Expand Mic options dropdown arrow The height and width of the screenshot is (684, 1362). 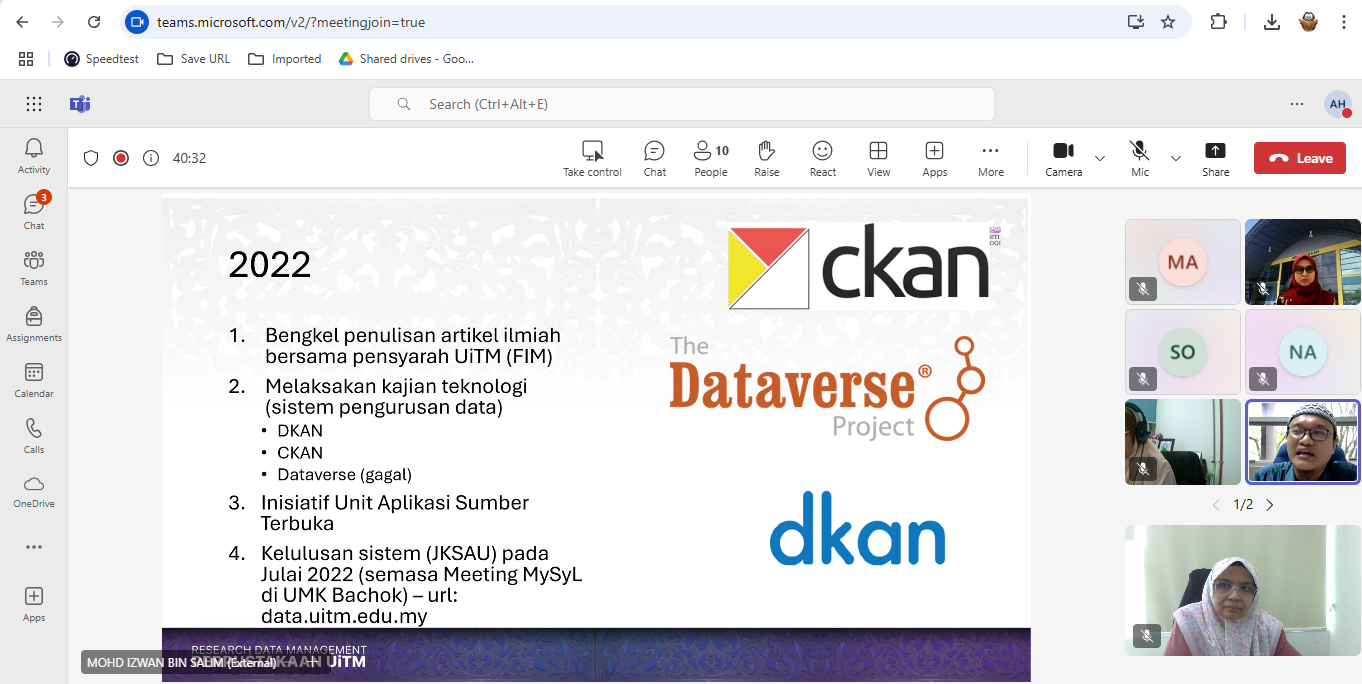tap(1176, 158)
